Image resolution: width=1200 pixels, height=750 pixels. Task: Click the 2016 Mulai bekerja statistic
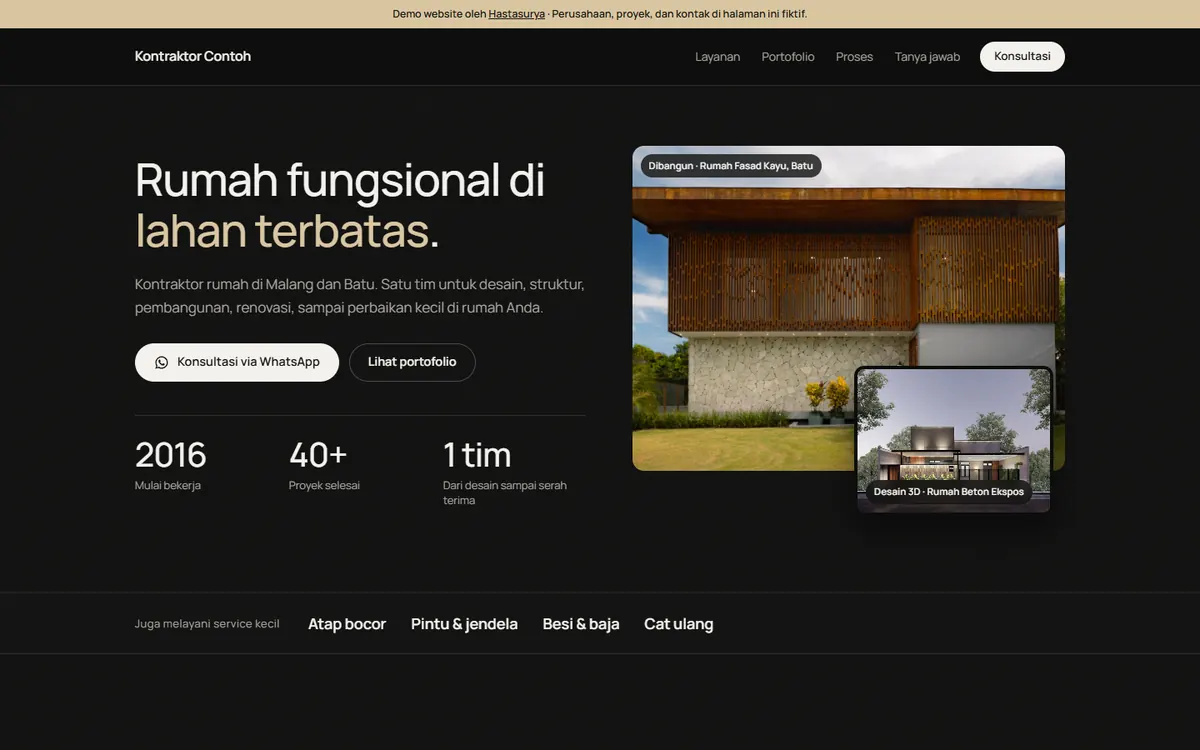(x=171, y=465)
